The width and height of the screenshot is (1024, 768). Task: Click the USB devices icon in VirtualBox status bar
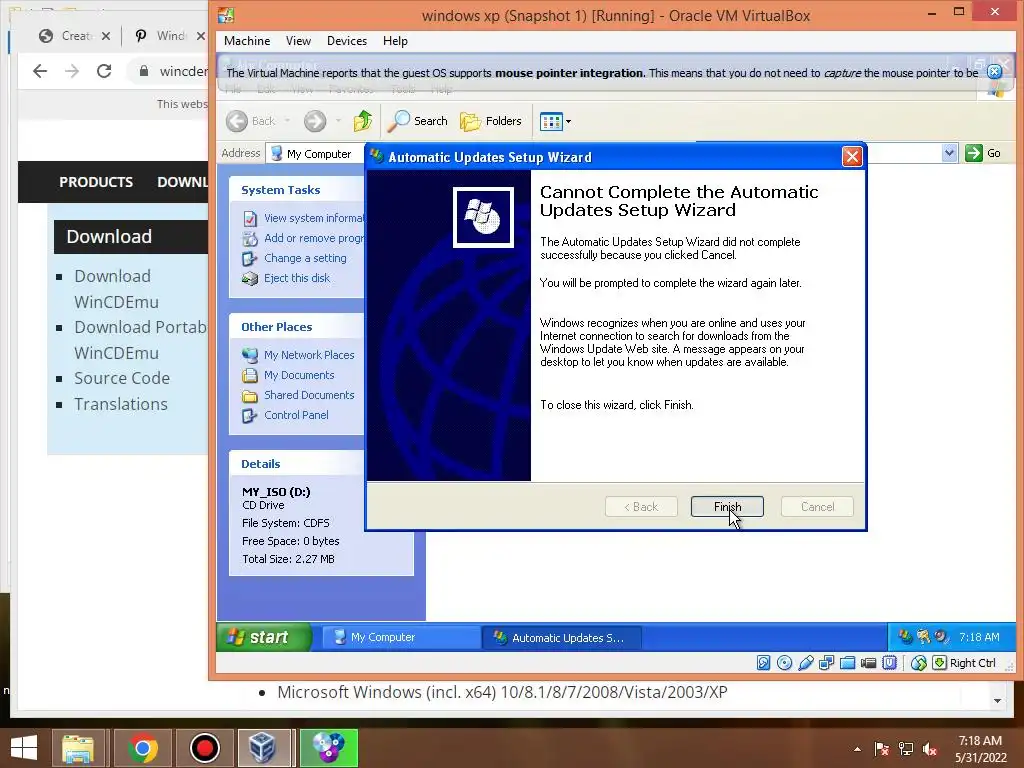click(x=805, y=663)
